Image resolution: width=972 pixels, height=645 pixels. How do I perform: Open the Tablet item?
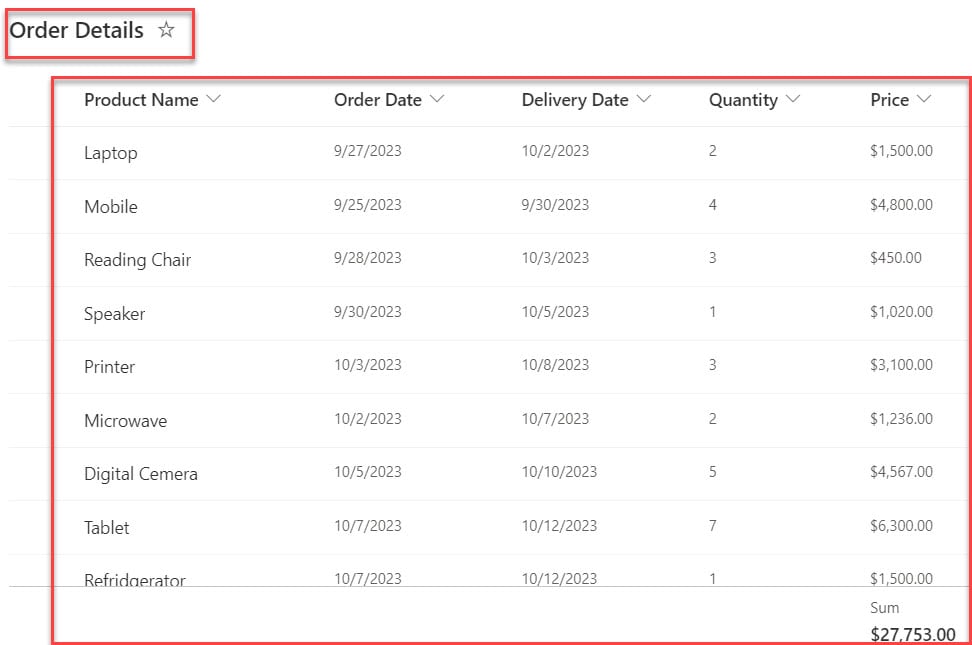pyautogui.click(x=107, y=528)
